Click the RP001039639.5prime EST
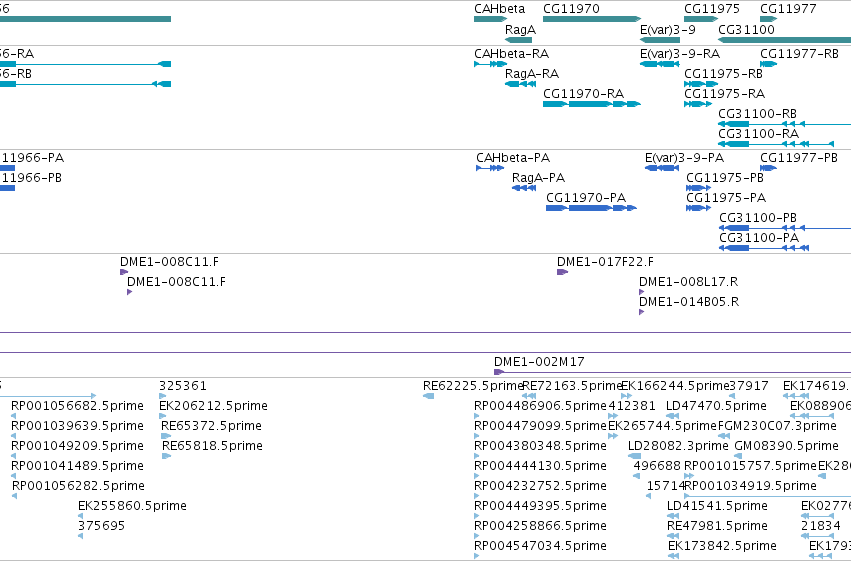 tap(14, 436)
